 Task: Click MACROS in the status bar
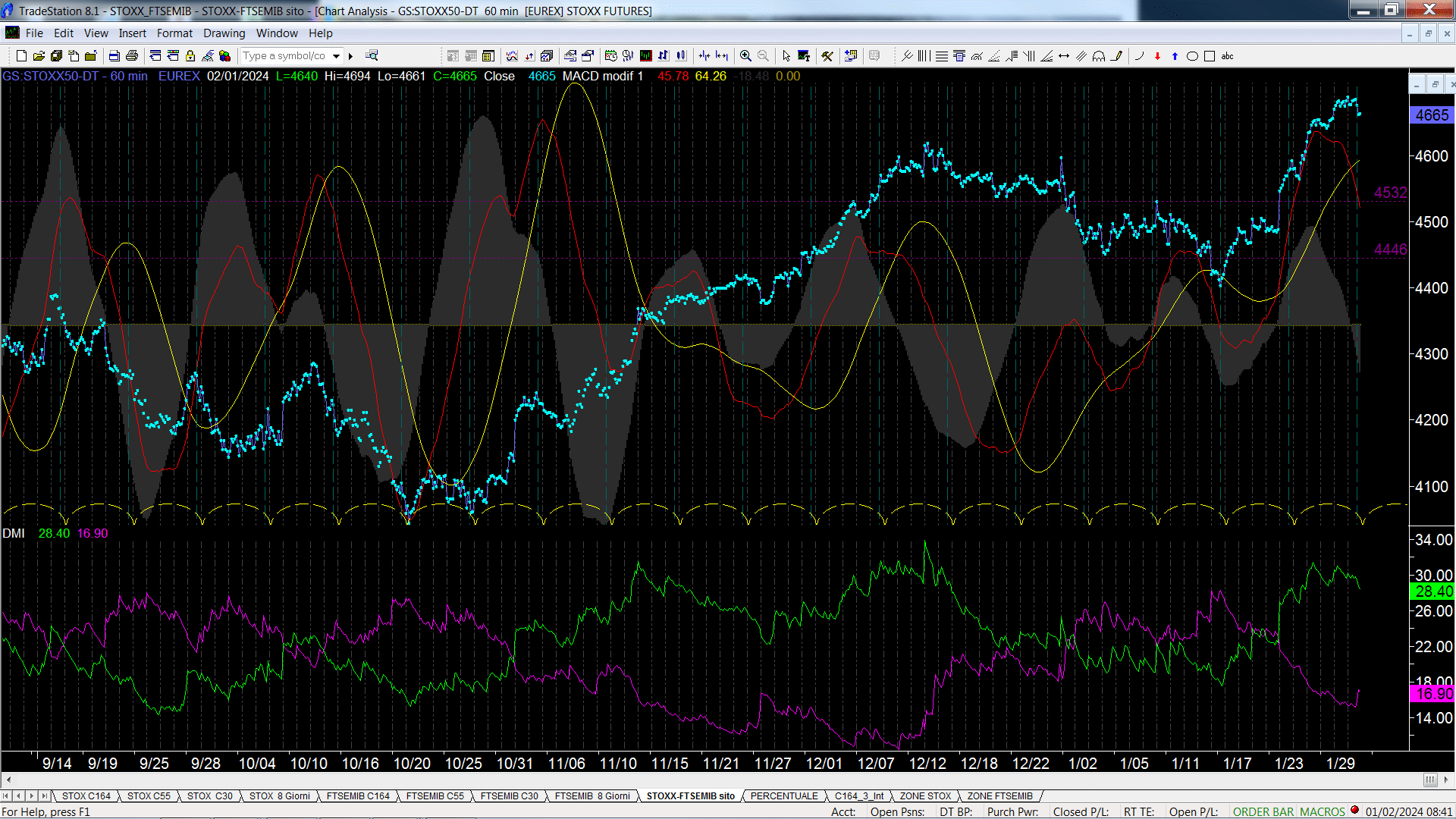[x=1323, y=812]
